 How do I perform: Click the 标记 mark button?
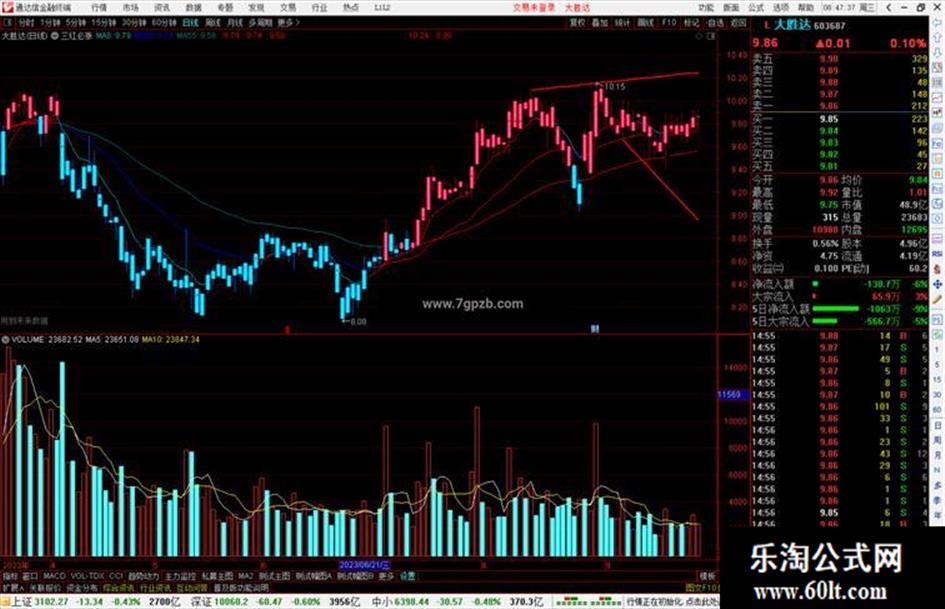coord(691,22)
